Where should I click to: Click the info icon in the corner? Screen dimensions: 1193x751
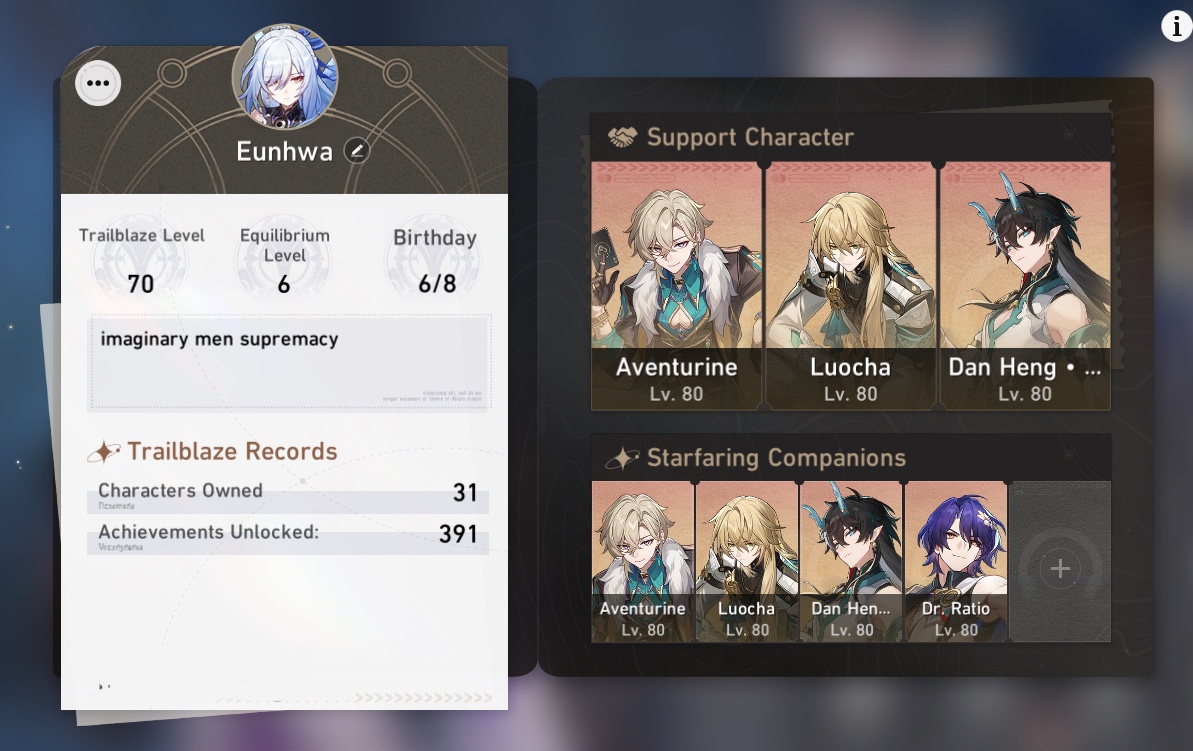[x=1176, y=27]
